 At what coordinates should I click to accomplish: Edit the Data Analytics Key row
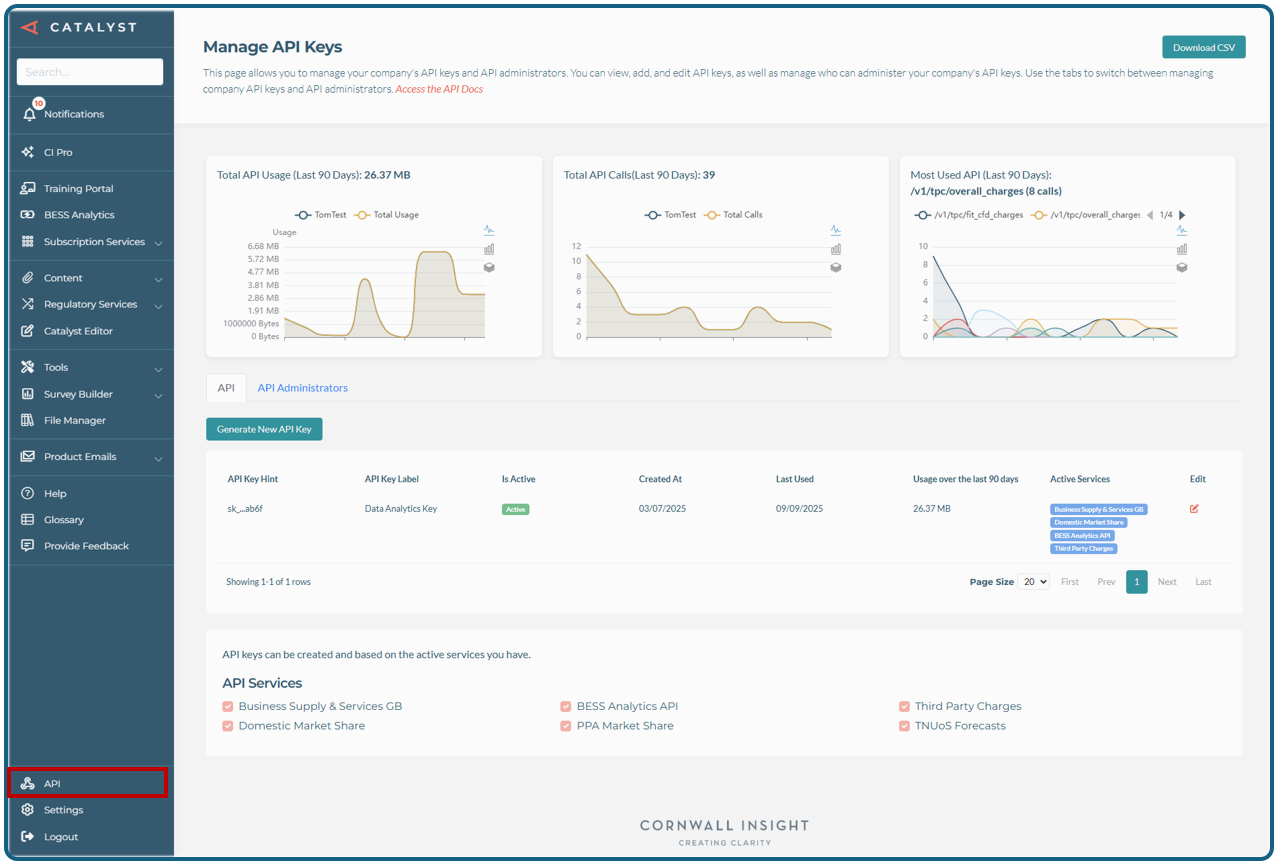pos(1194,508)
